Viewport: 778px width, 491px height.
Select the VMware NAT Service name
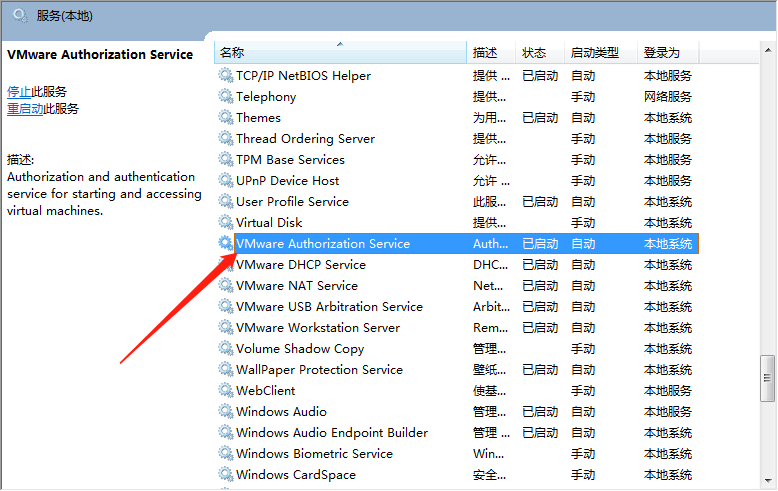297,286
